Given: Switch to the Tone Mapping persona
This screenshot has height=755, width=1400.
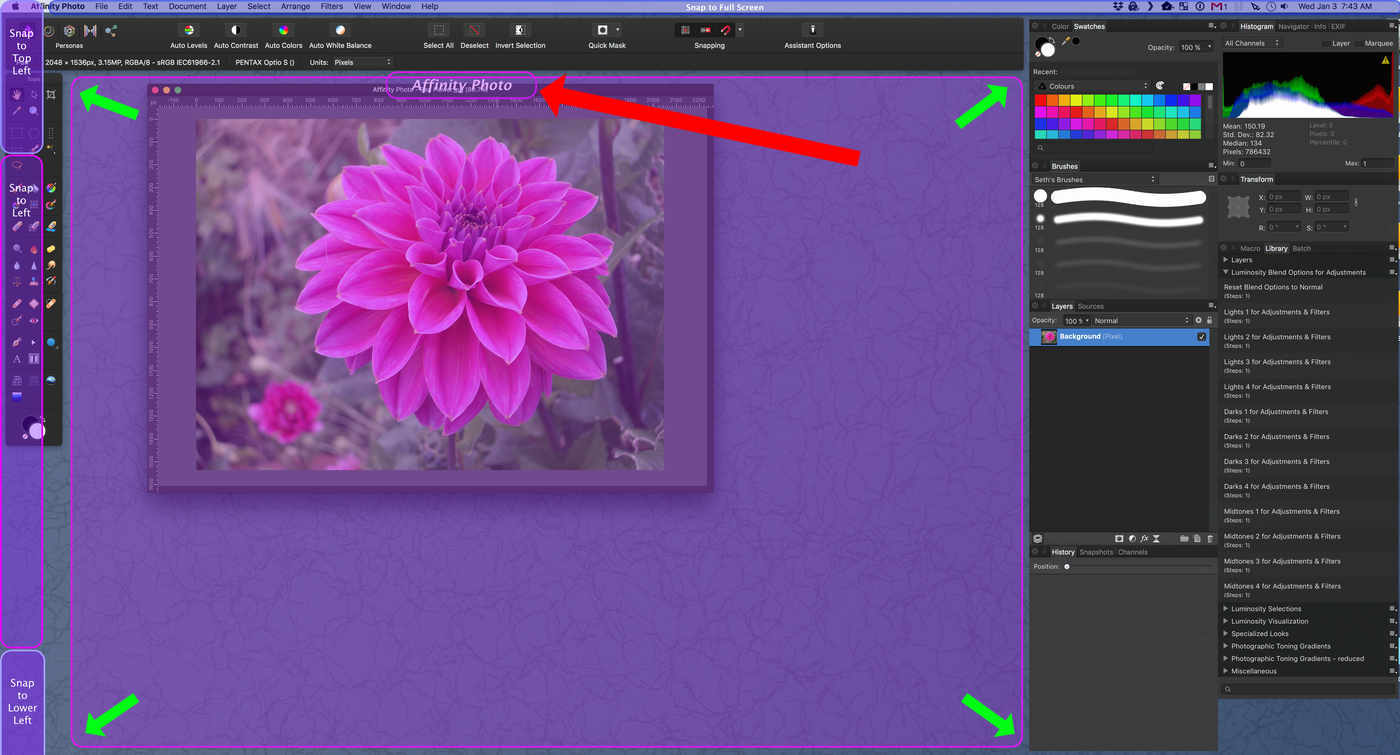Looking at the screenshot, I should [90, 31].
